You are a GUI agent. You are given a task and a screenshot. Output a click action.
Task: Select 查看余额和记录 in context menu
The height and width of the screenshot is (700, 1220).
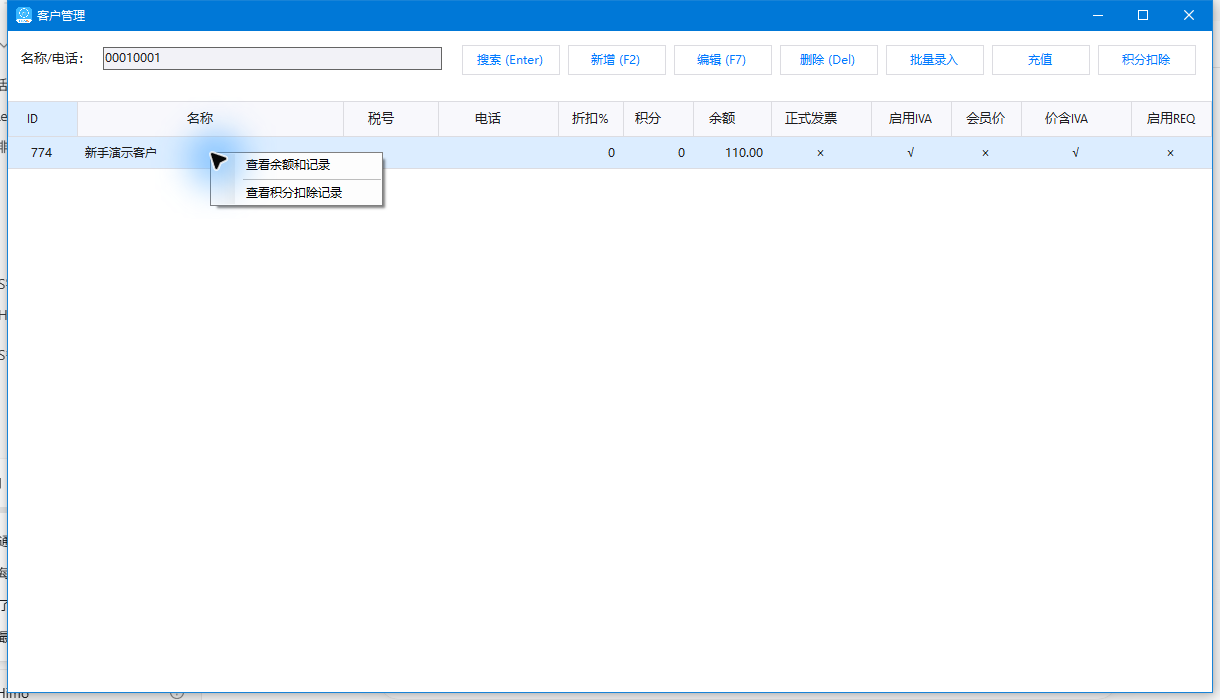coord(297,165)
